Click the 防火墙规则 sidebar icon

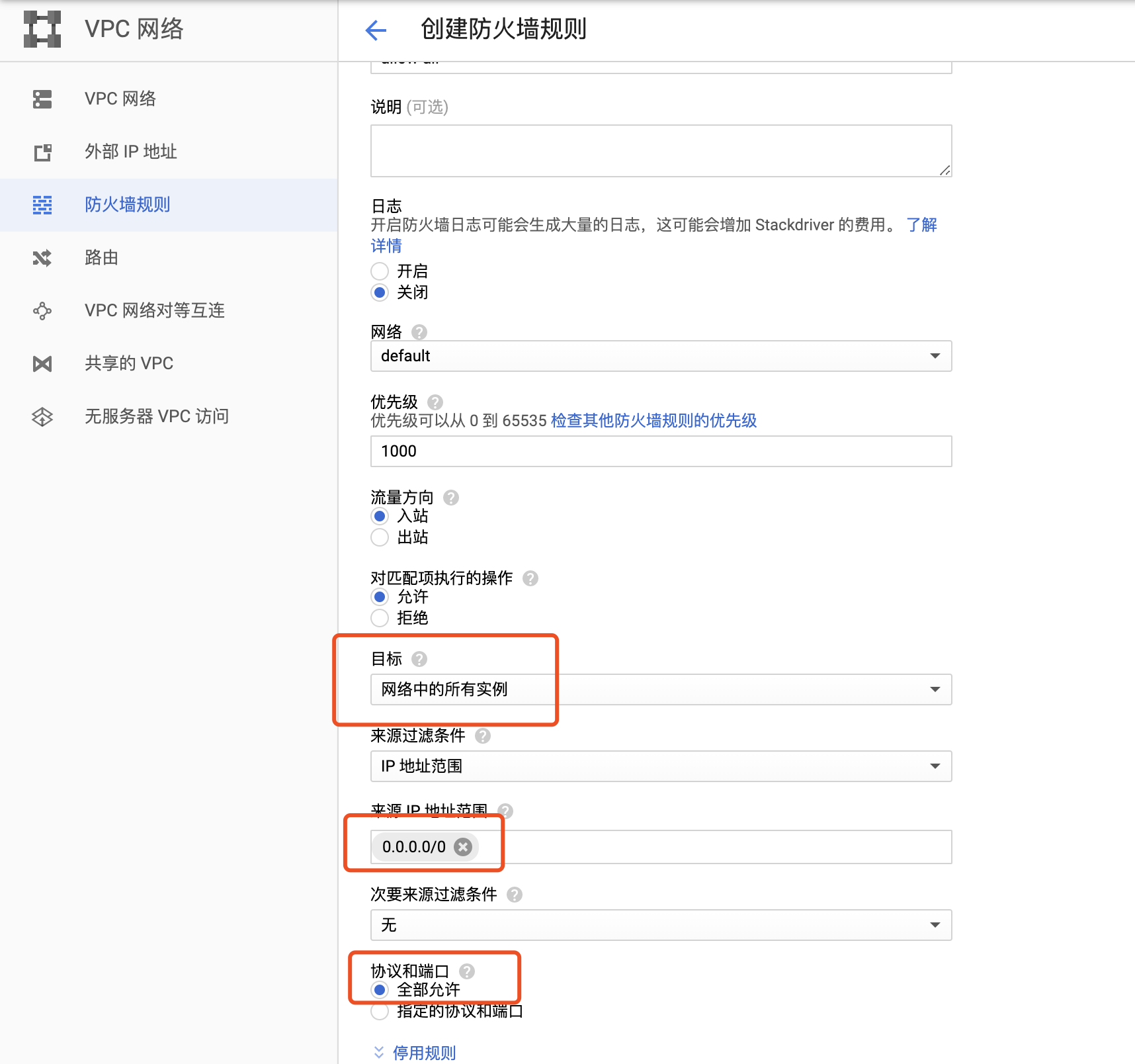(42, 205)
